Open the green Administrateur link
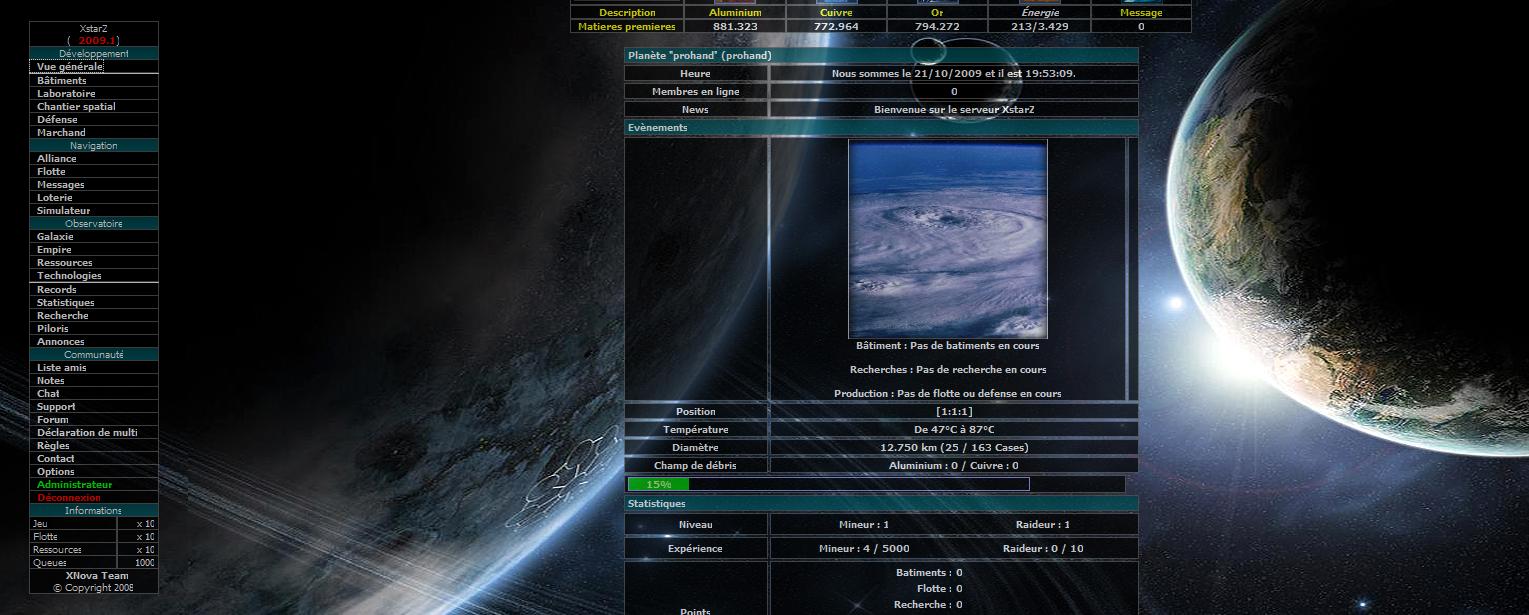Screen dimensions: 1529x615 [x=75, y=485]
